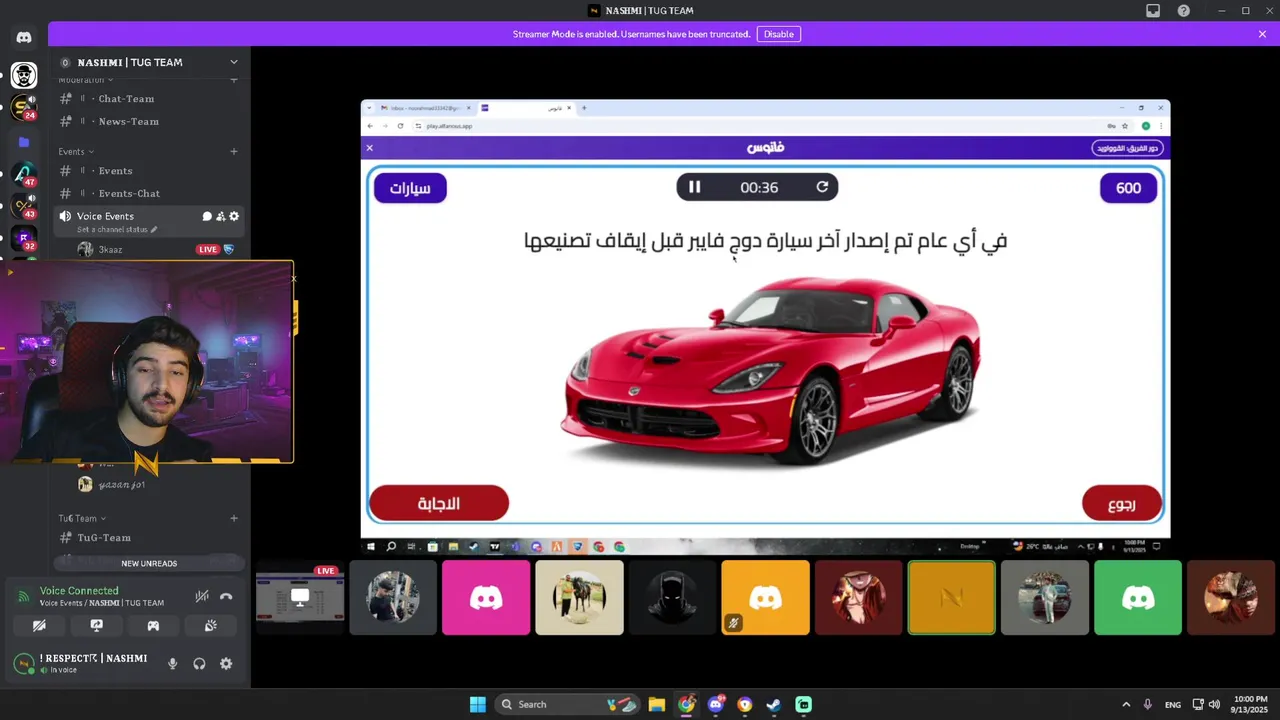Open the News-Team channel
The width and height of the screenshot is (1280, 720).
(x=150, y=121)
